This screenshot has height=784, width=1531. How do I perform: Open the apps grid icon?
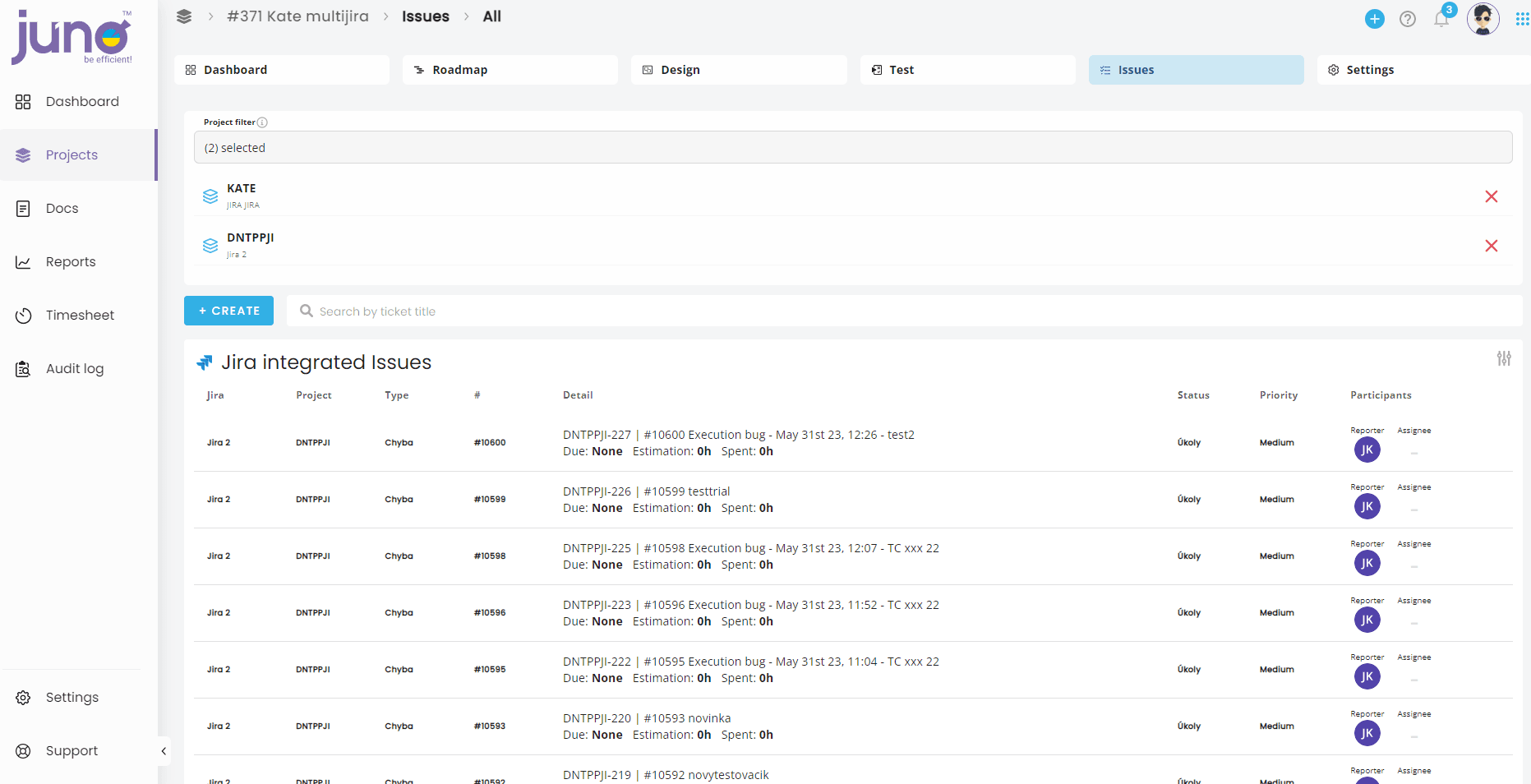(x=1522, y=19)
